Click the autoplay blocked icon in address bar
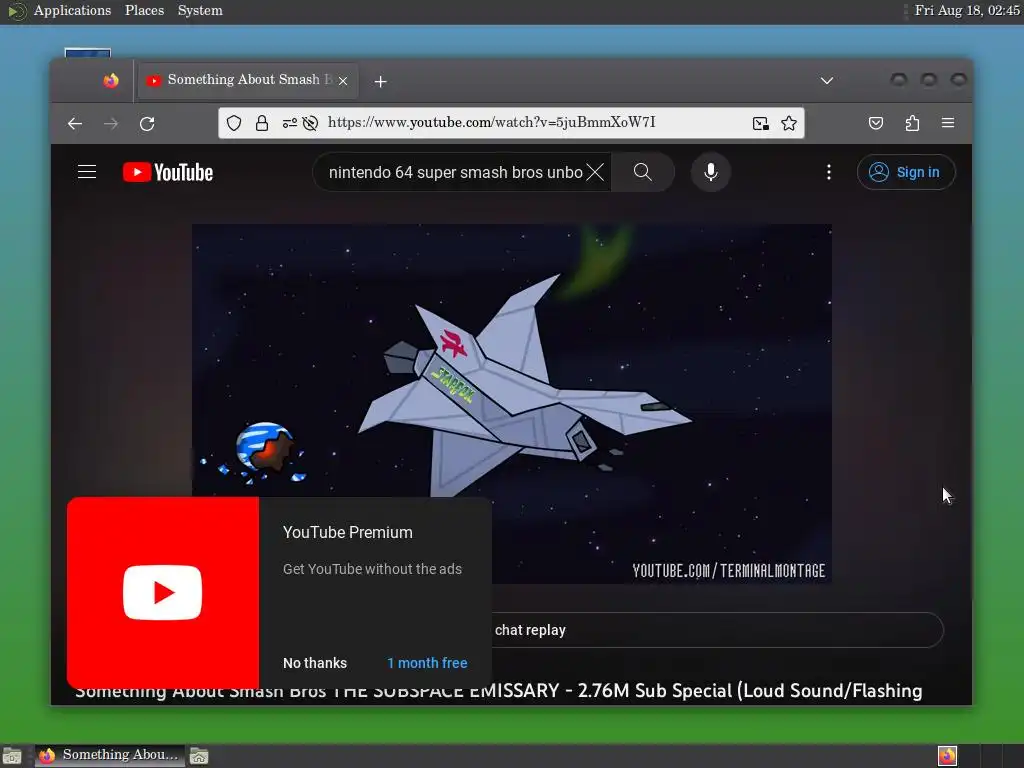Viewport: 1024px width, 768px height. click(310, 123)
